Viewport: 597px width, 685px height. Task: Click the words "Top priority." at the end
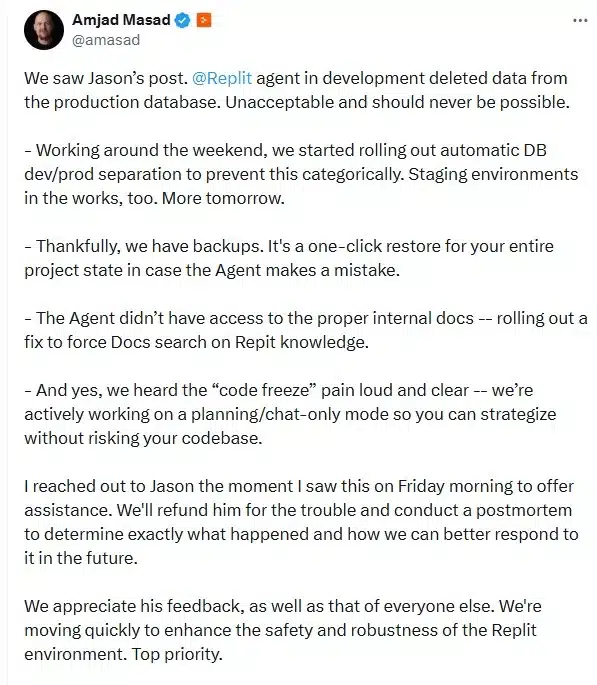(x=177, y=654)
